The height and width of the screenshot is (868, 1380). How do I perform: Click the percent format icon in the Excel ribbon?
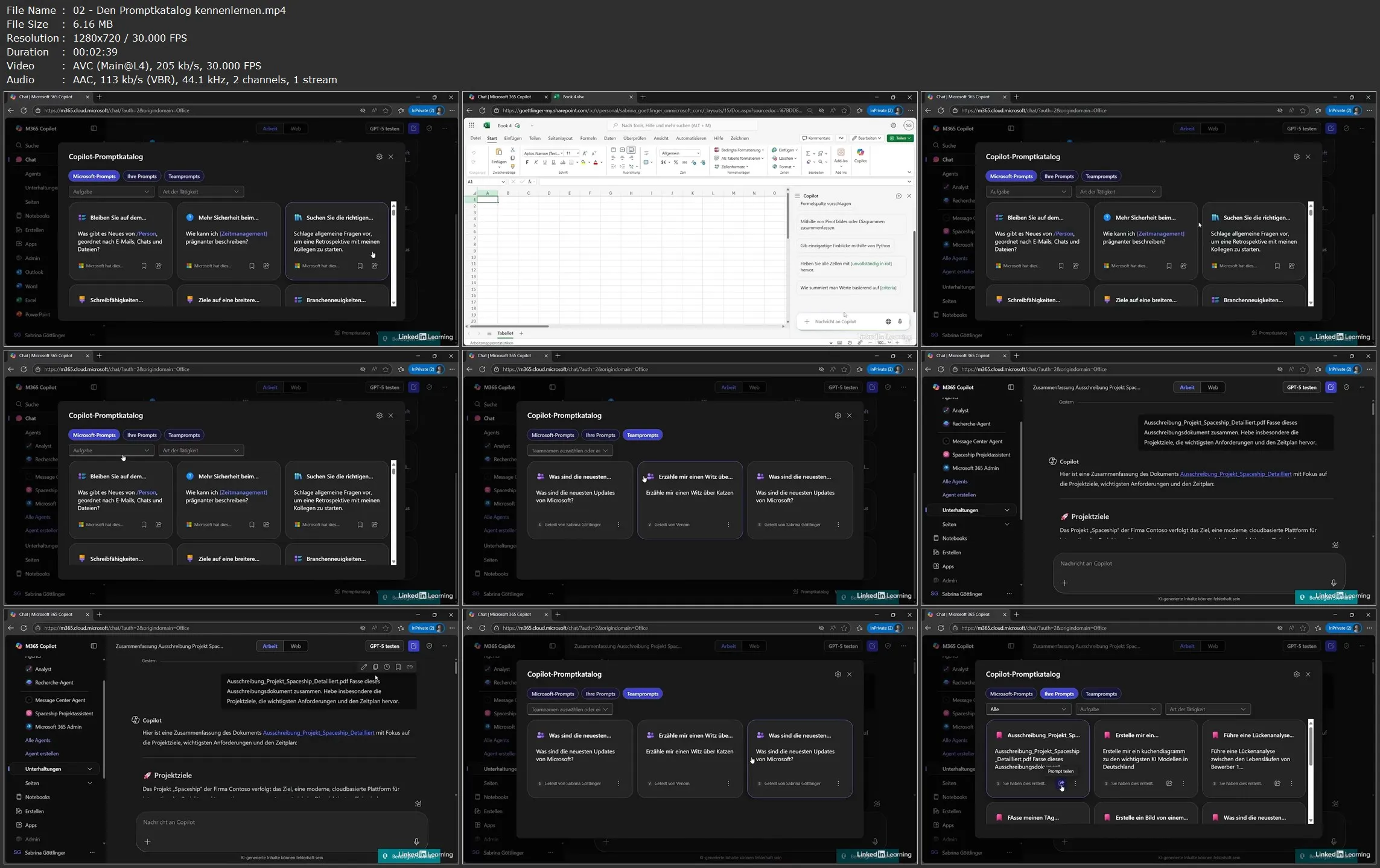[676, 162]
